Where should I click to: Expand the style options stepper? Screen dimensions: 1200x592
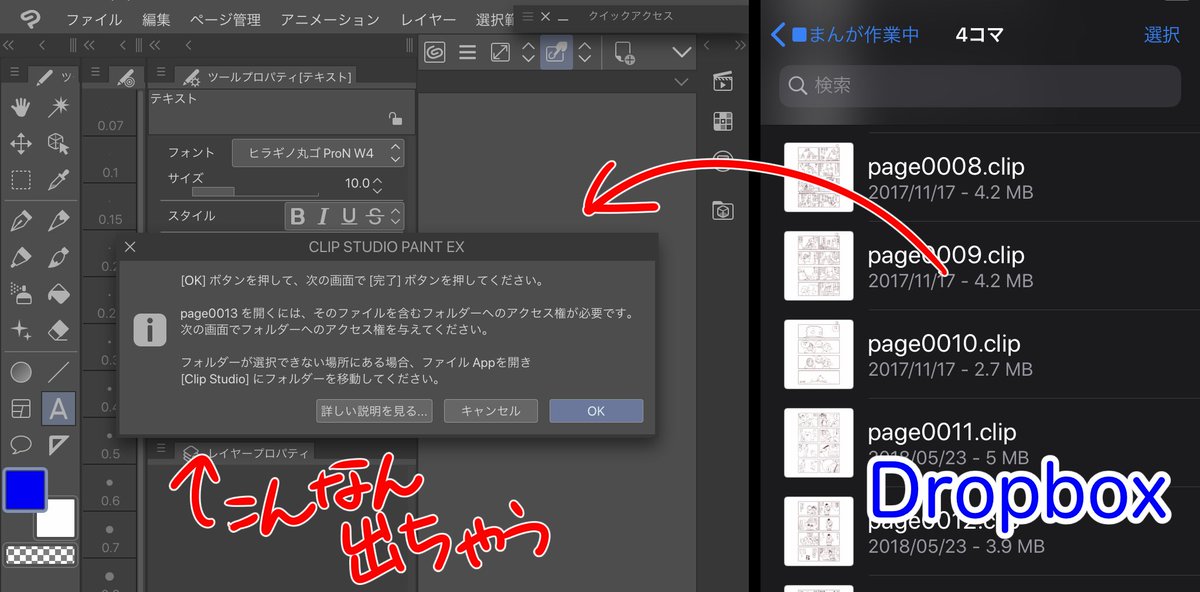(x=396, y=216)
